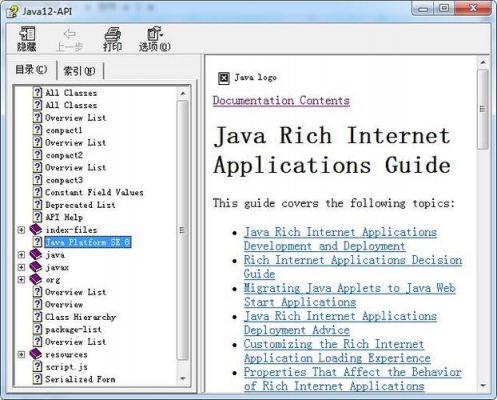Open Customizing the Rich Internet Application Loading Experience link
497x400 pixels.
(337, 351)
